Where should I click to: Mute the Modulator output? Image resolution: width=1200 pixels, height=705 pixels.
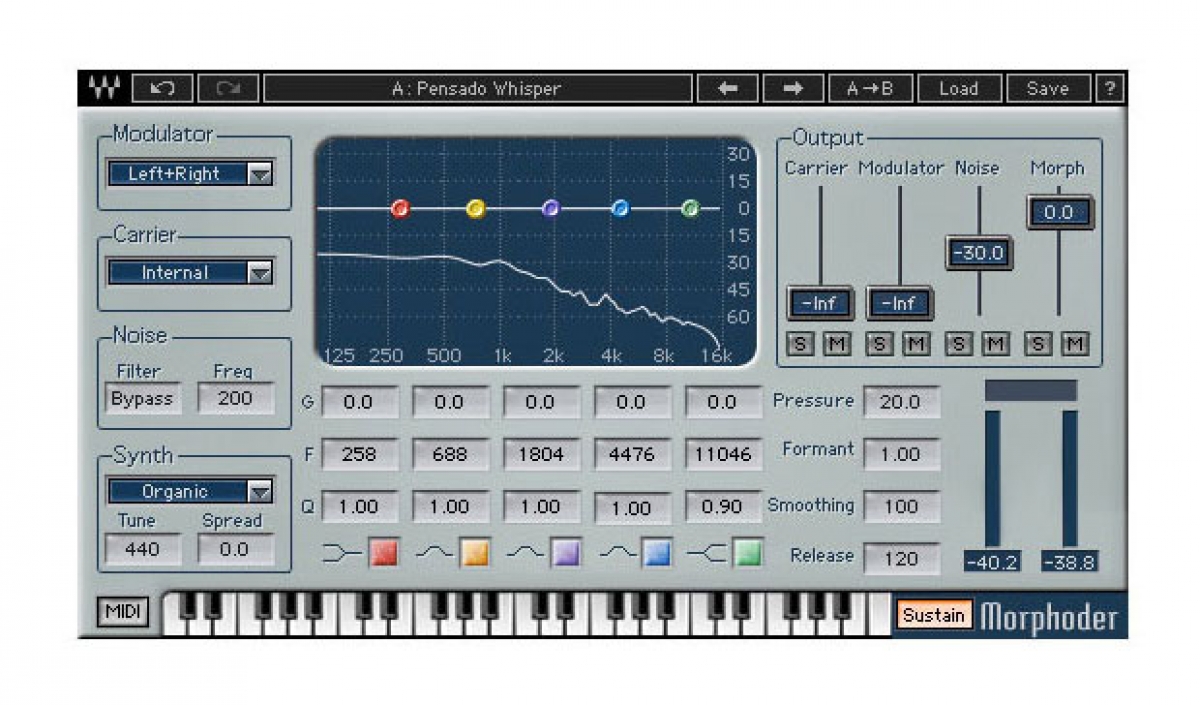915,344
